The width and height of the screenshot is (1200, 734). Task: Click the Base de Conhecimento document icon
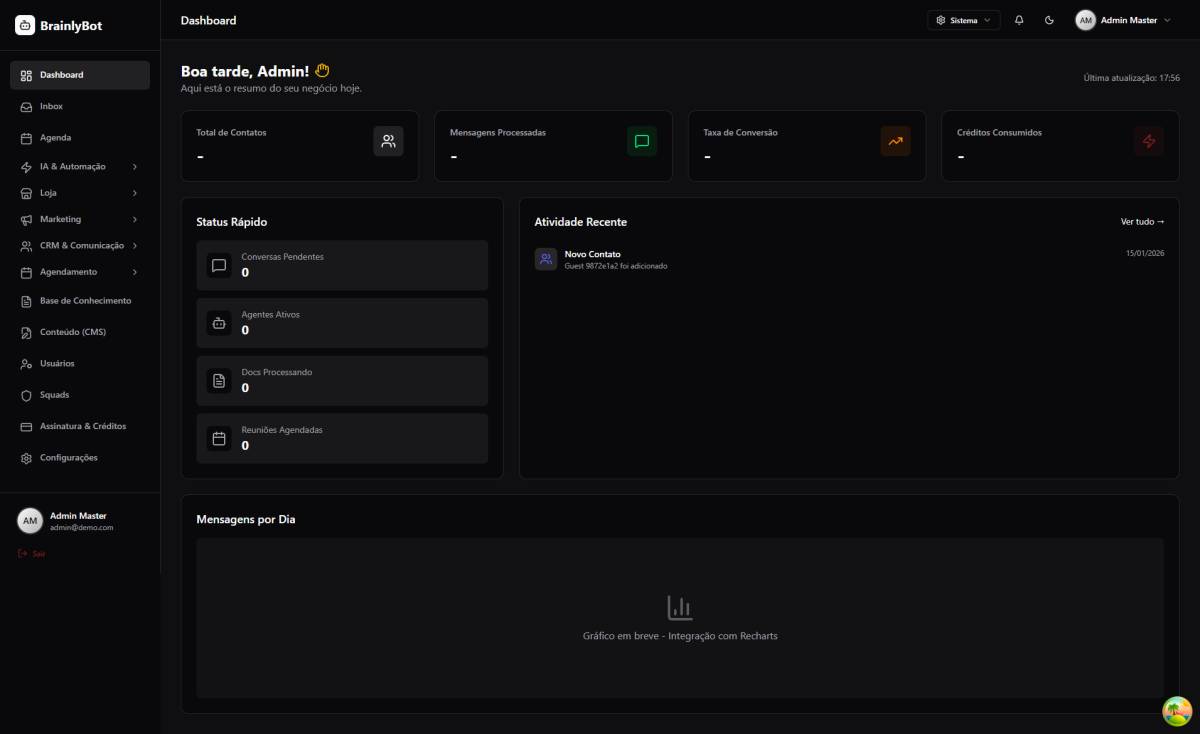pyautogui.click(x=27, y=301)
